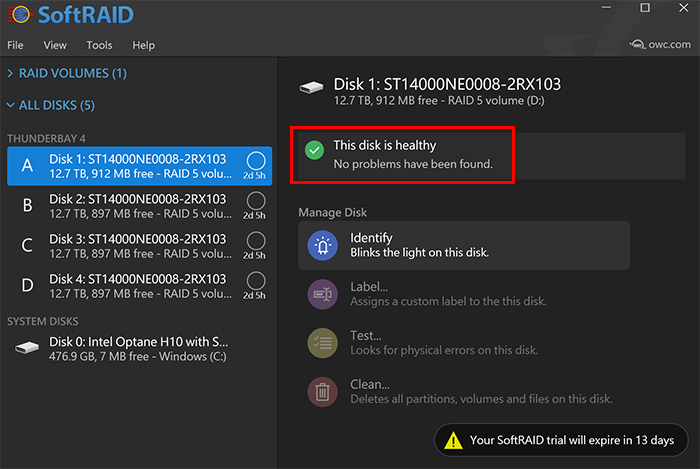Click the circle status indicator for Disk 3
This screenshot has height=469, width=700.
tap(256, 241)
